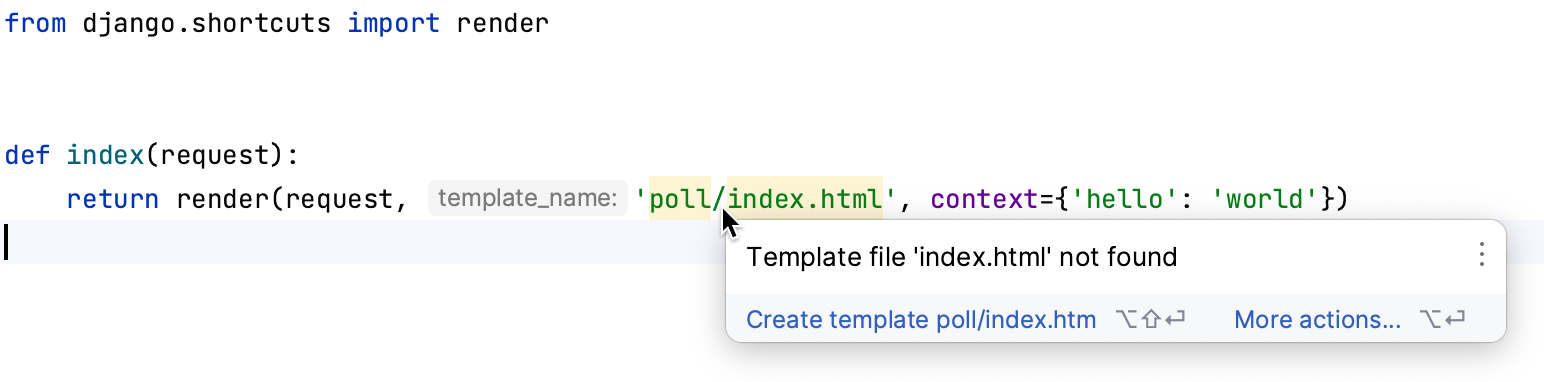Click the render import name on first line
Screen dimensions: 1544x382
(502, 23)
